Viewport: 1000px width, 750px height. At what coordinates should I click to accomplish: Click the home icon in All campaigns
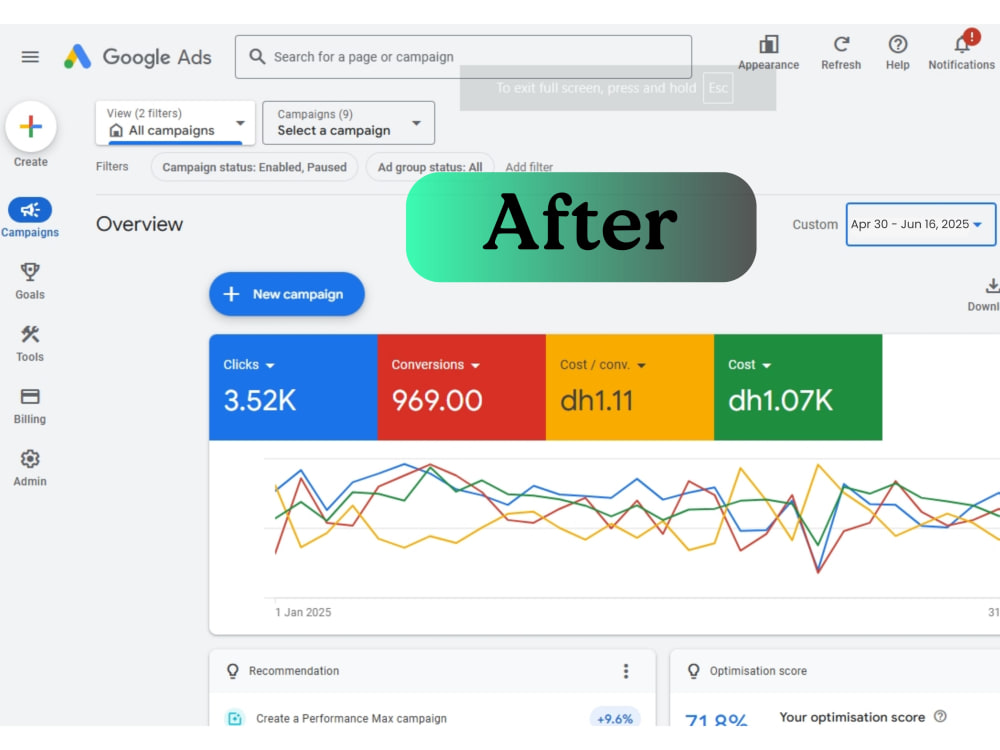pos(115,131)
